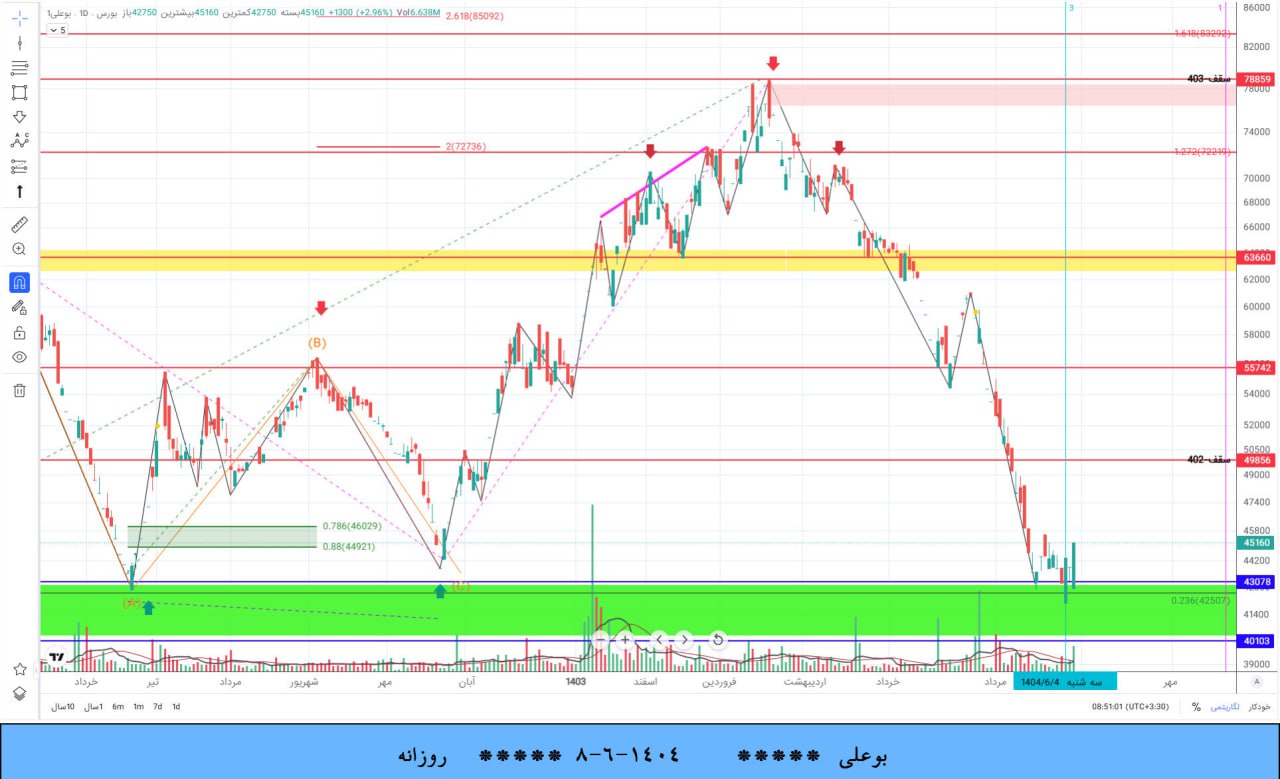
Task: Reset chart view with circular arrow
Action: (718, 639)
